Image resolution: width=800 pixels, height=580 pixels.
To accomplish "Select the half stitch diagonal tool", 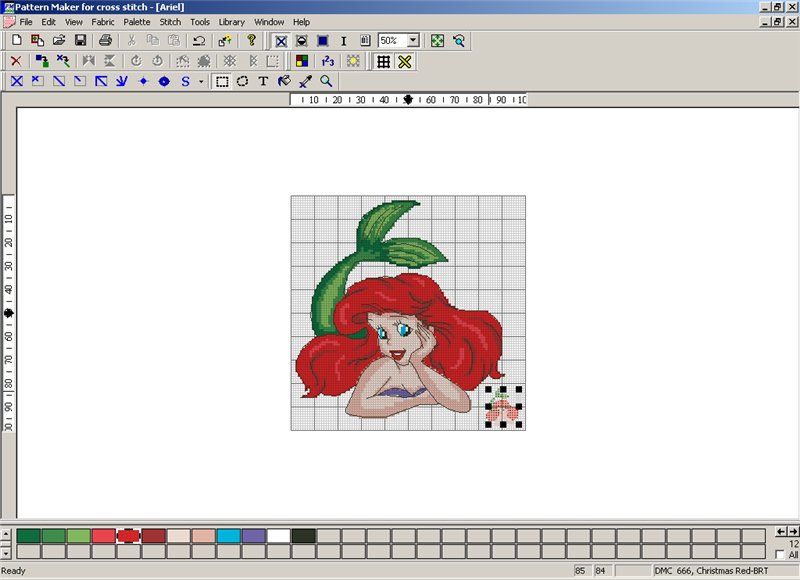I will (59, 81).
